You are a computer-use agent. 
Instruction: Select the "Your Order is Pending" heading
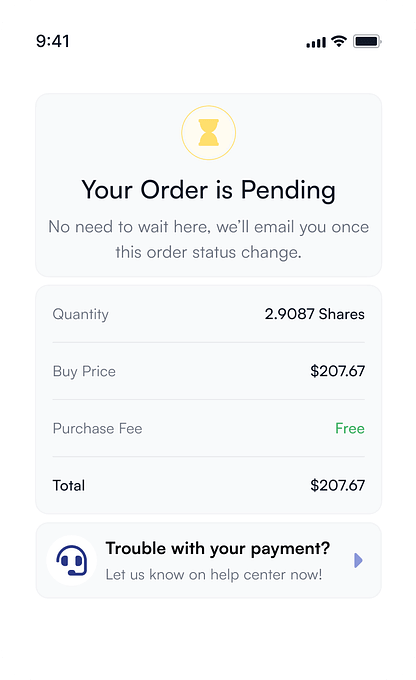(x=208, y=190)
